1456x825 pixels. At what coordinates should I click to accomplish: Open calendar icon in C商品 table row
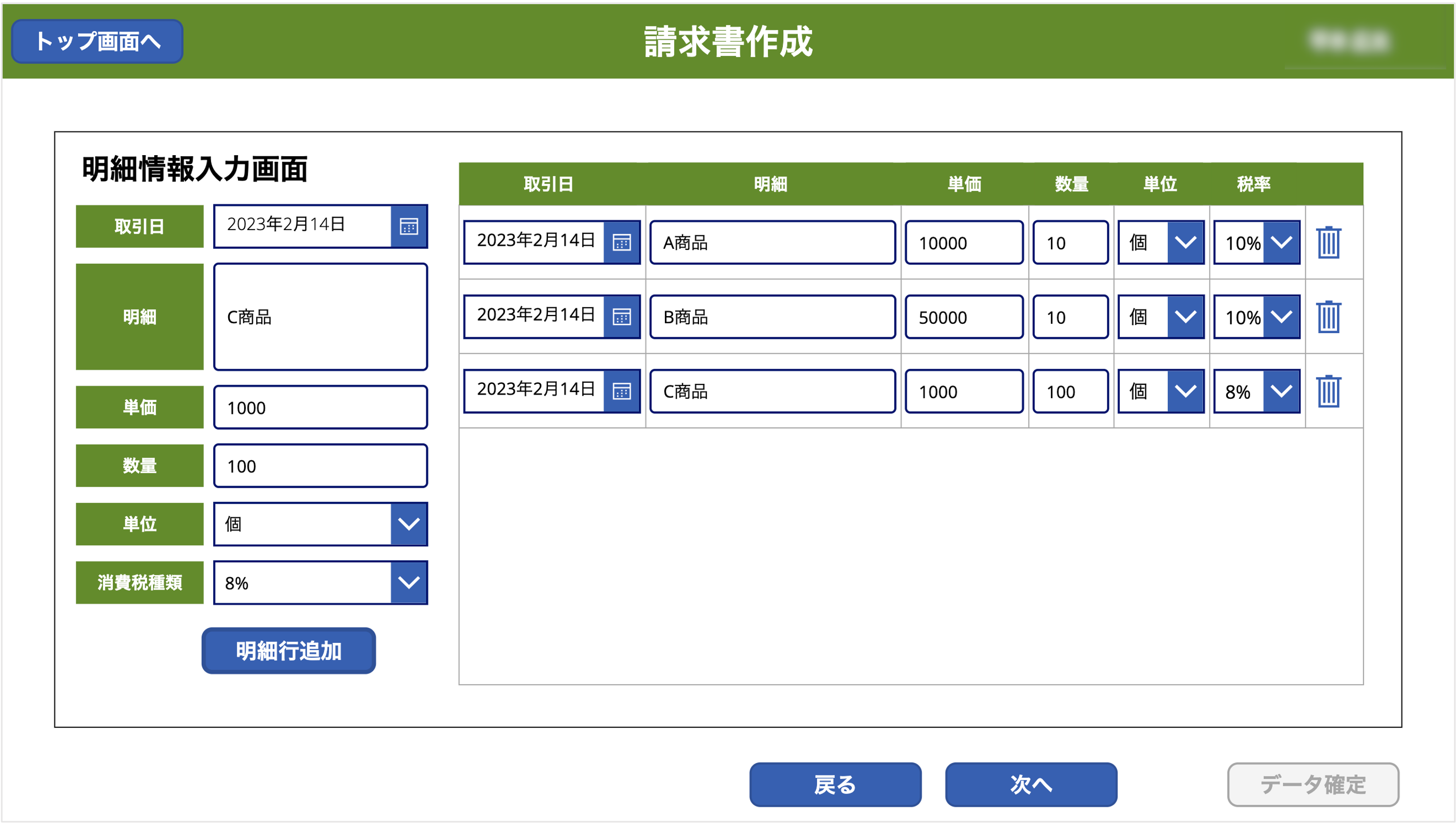622,391
